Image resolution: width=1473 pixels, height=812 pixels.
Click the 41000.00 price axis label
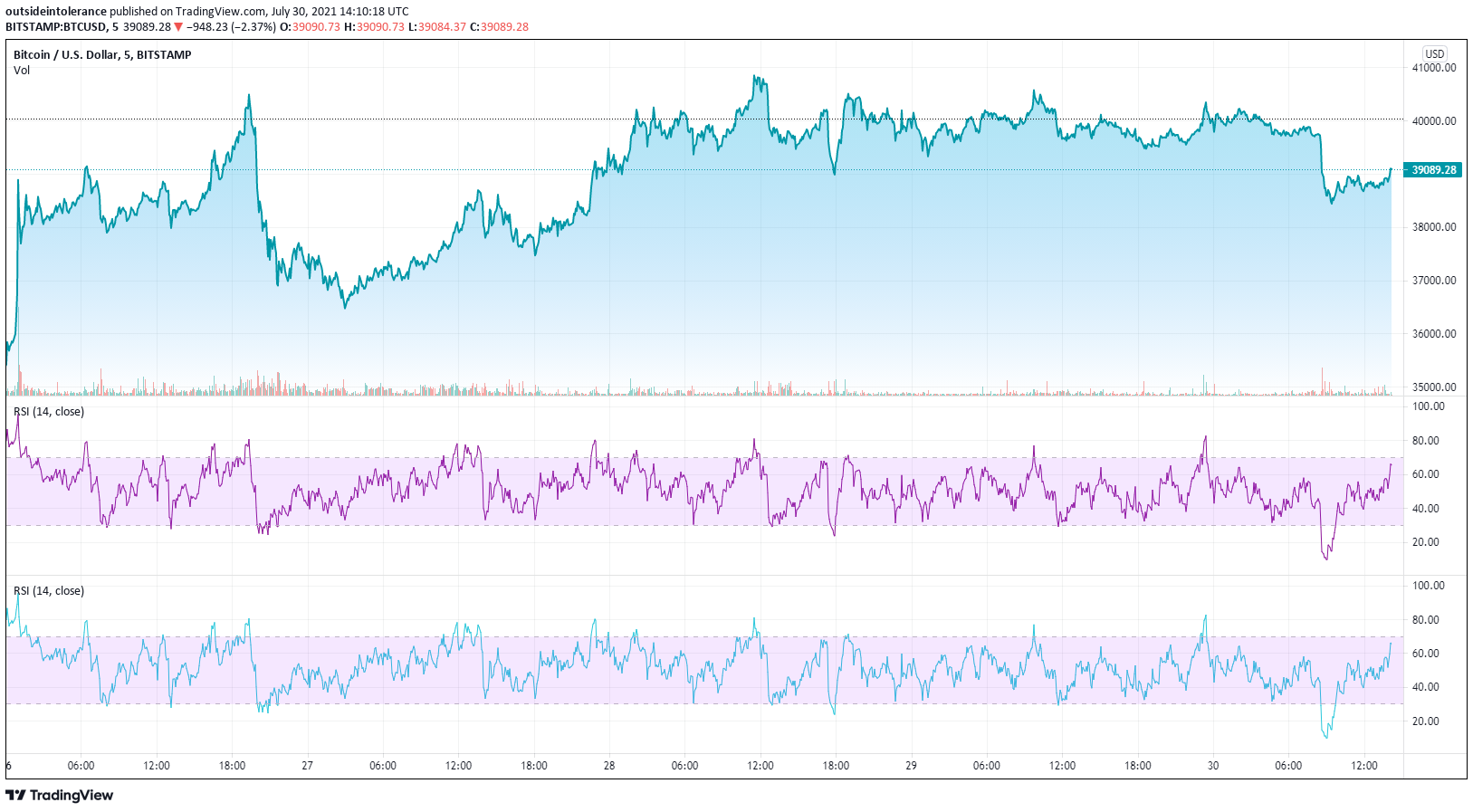pyautogui.click(x=1435, y=68)
